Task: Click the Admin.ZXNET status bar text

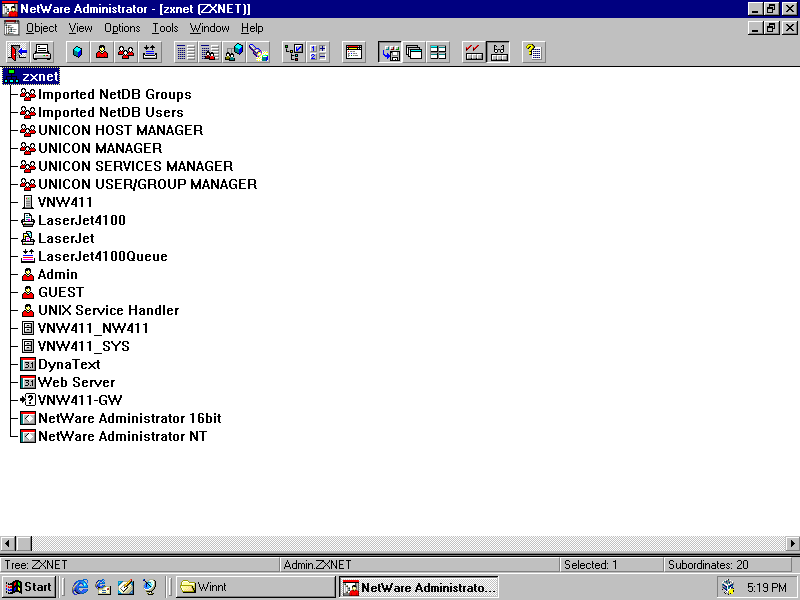Action: tap(317, 565)
